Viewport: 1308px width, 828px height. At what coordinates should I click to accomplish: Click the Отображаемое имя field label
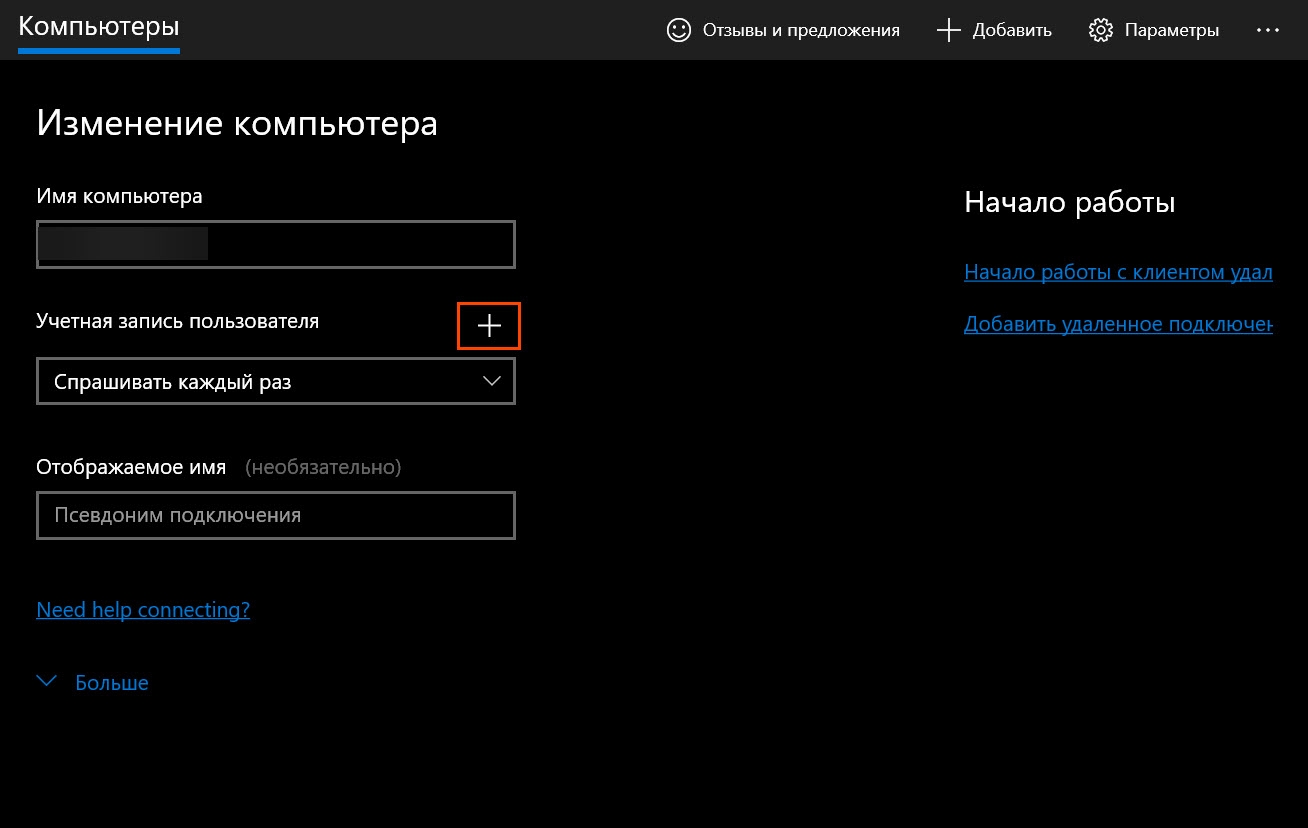point(131,467)
